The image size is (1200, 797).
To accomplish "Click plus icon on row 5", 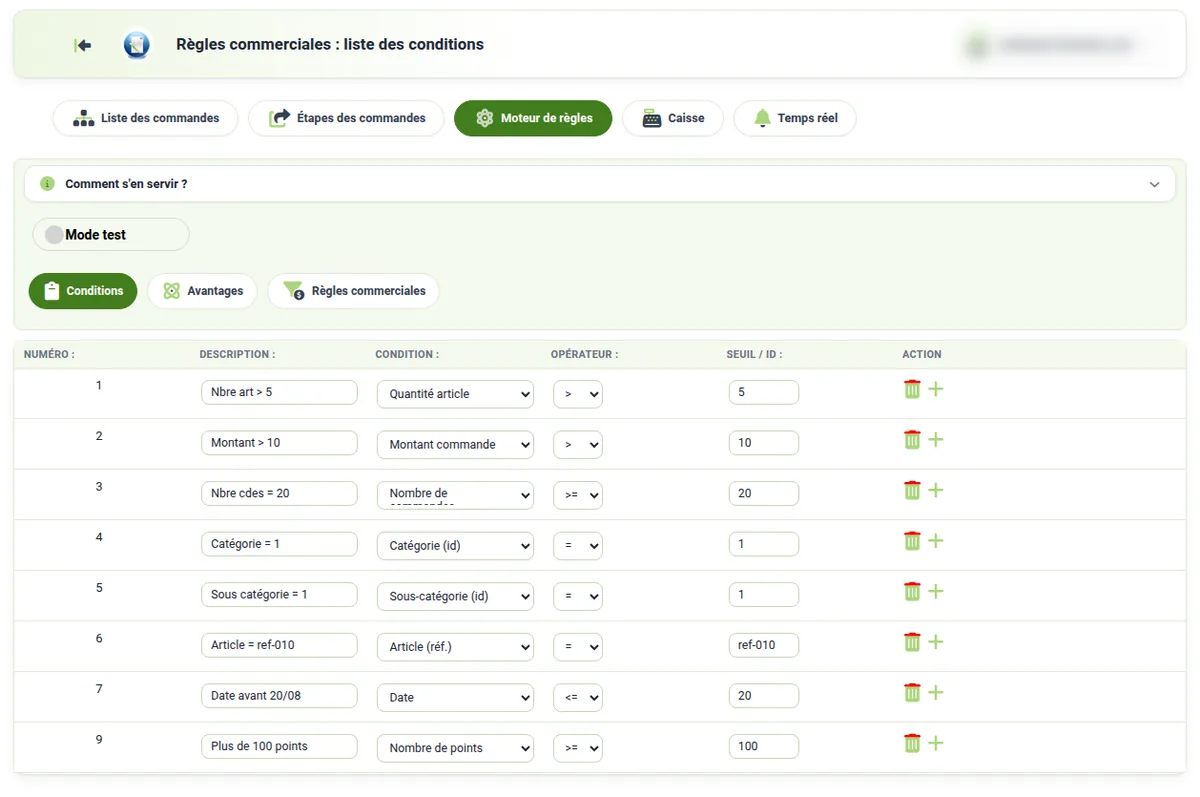I will (x=936, y=591).
